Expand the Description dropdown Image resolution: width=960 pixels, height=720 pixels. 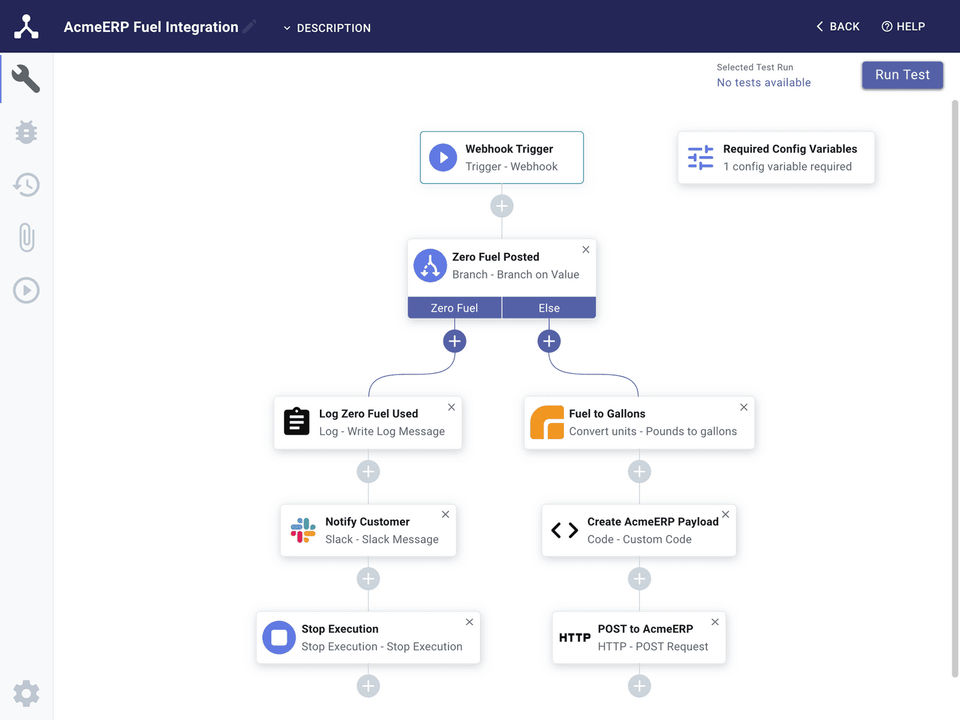pos(327,28)
